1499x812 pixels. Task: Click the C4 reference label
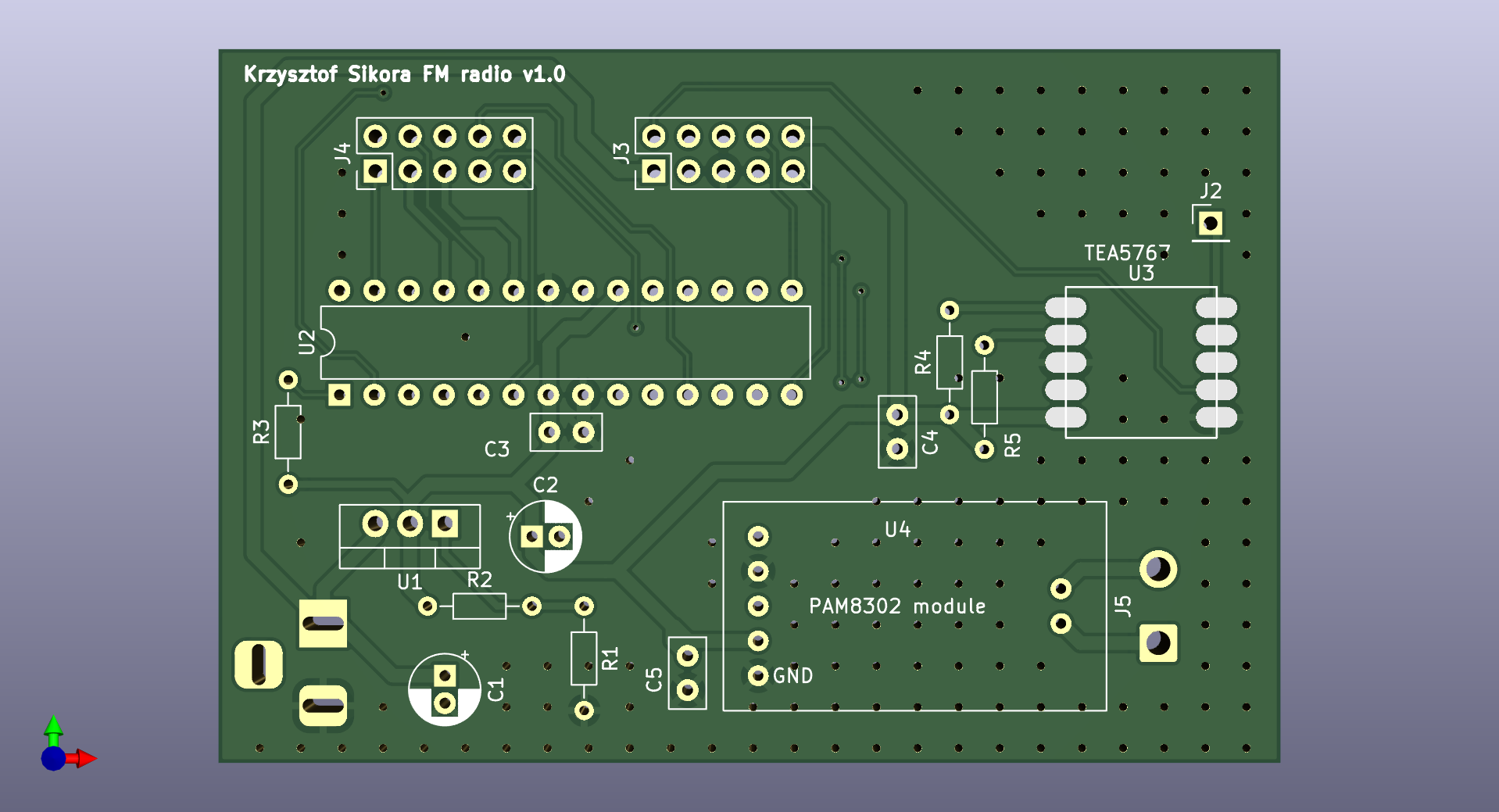(x=929, y=442)
